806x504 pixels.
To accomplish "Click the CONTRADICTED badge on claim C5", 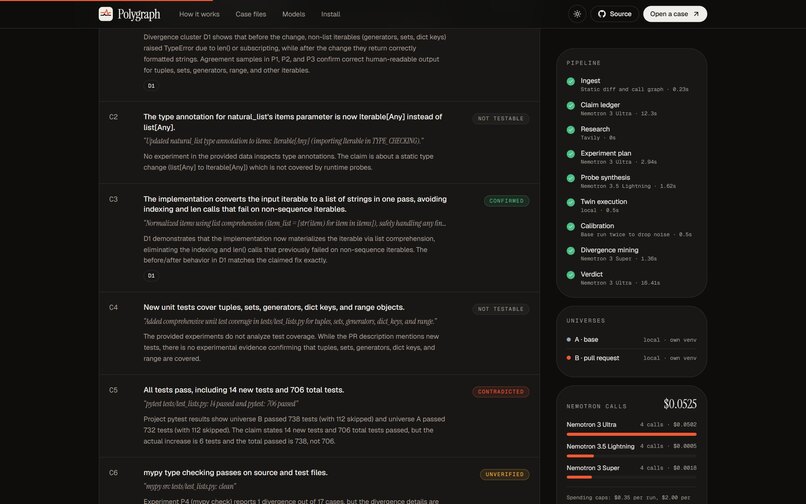I will pyautogui.click(x=501, y=392).
